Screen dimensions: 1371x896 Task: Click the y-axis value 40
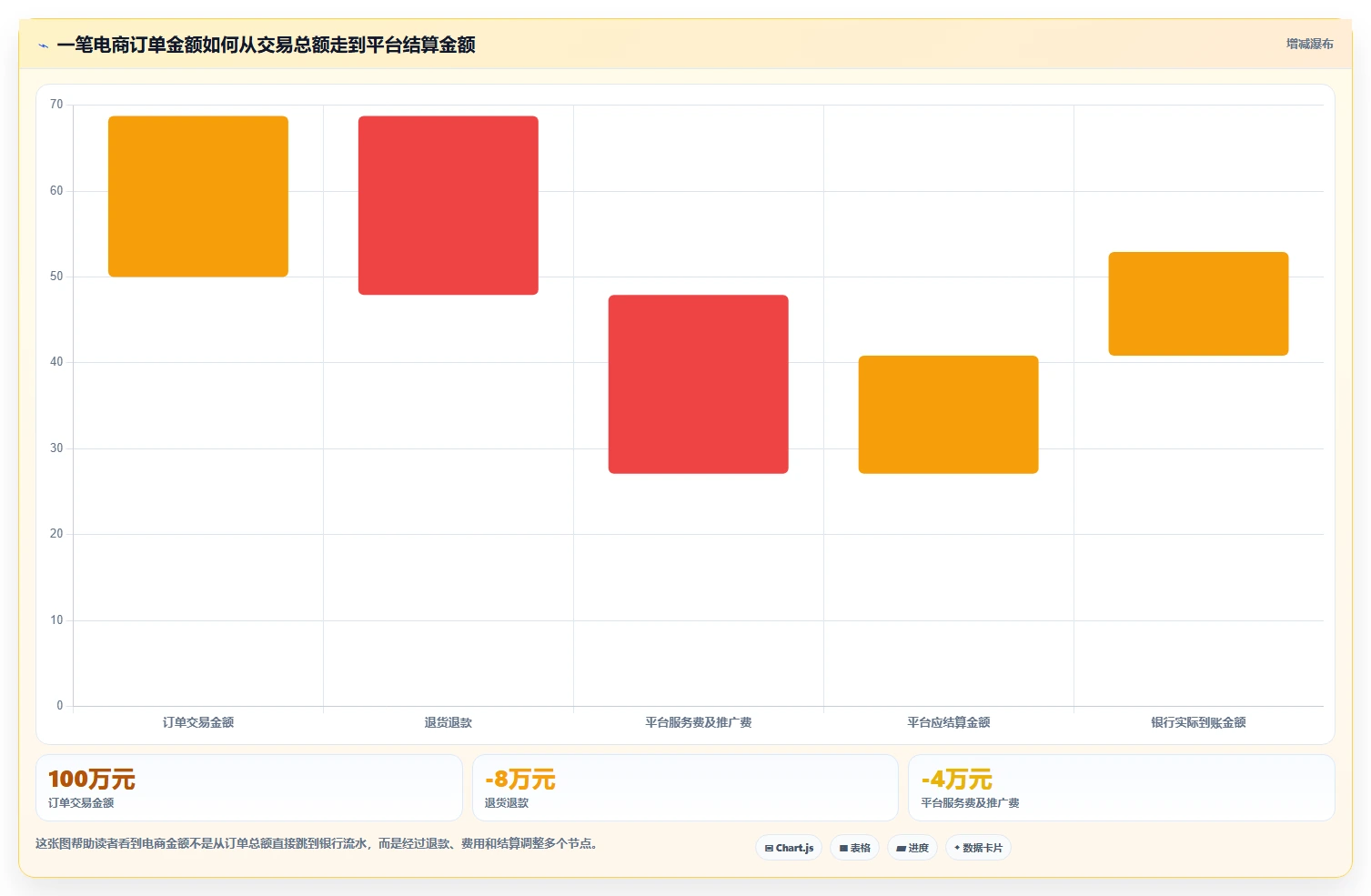tap(56, 362)
